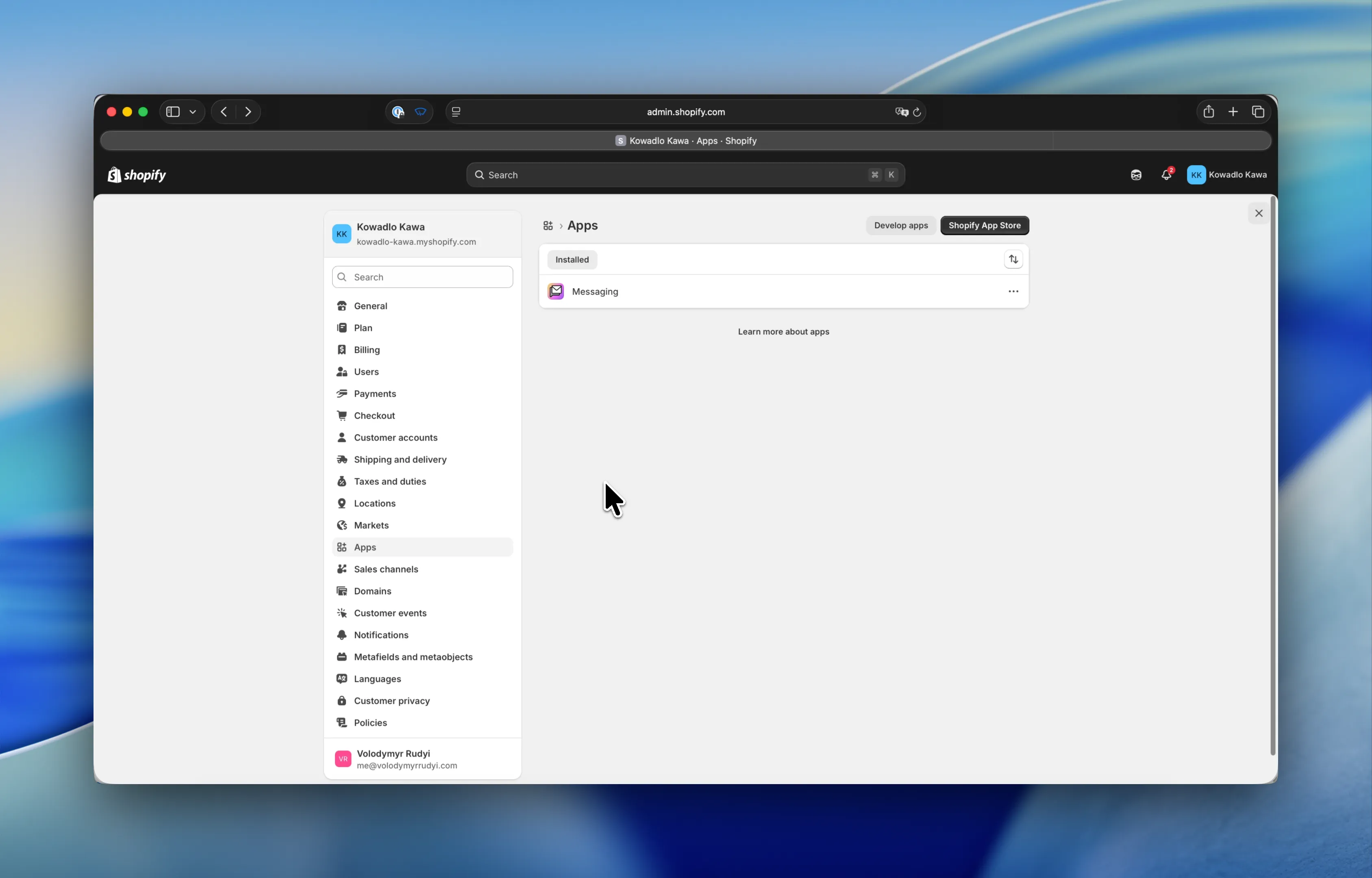The image size is (1372, 878).
Task: Go to Locations settings
Action: 374,503
